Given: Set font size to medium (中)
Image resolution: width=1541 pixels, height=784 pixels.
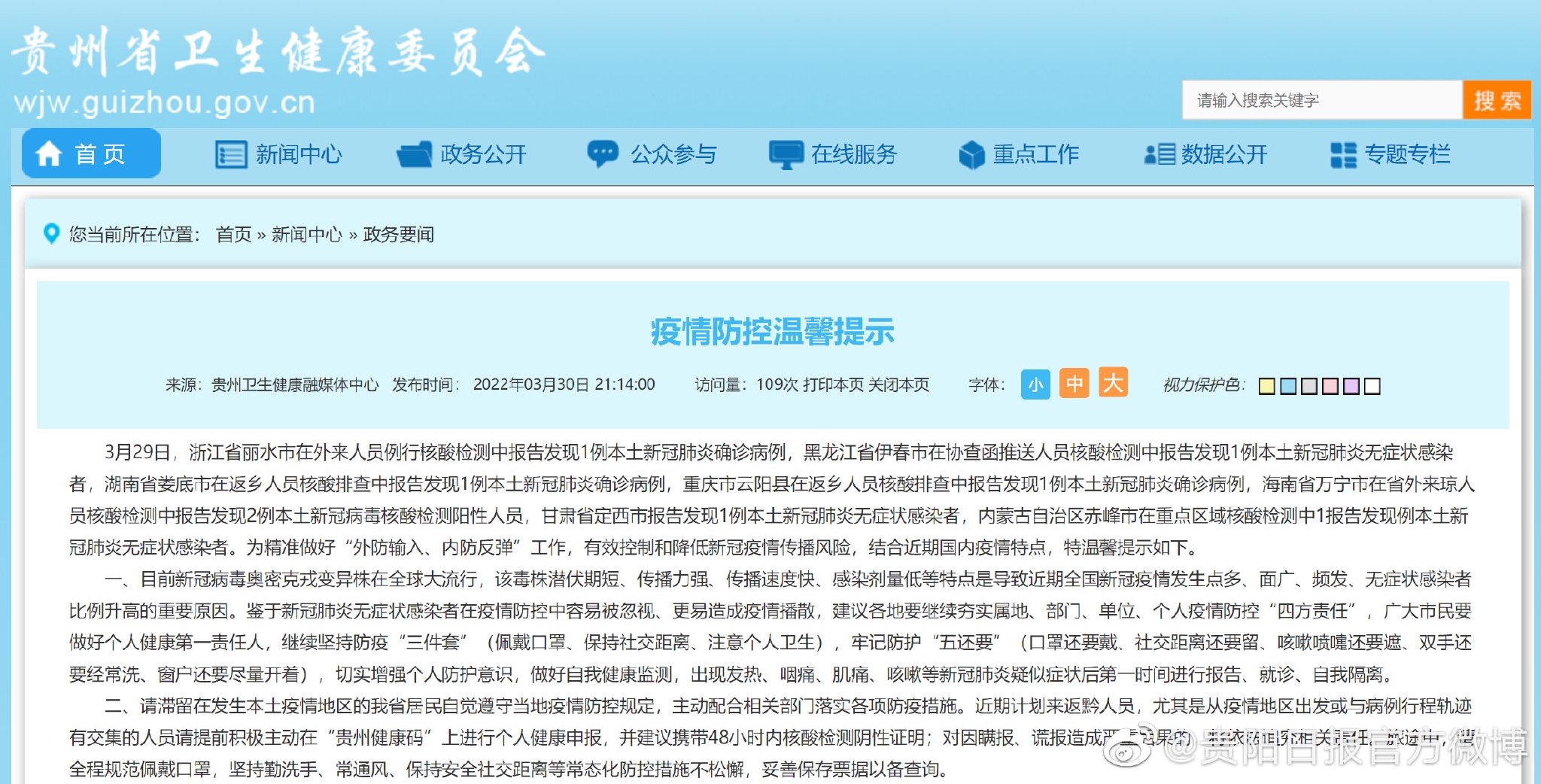Looking at the screenshot, I should [x=1074, y=384].
